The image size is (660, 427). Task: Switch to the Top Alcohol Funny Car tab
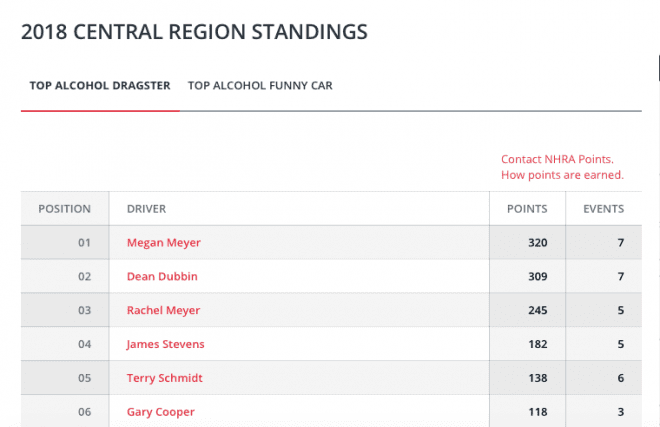(x=260, y=85)
